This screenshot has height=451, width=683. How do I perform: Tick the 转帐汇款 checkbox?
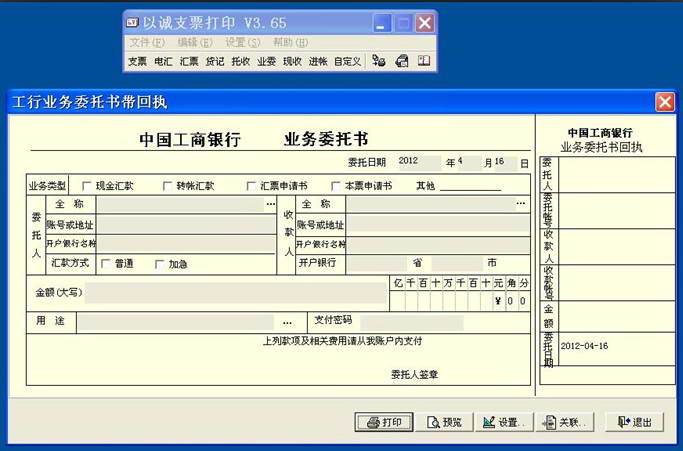(x=165, y=186)
